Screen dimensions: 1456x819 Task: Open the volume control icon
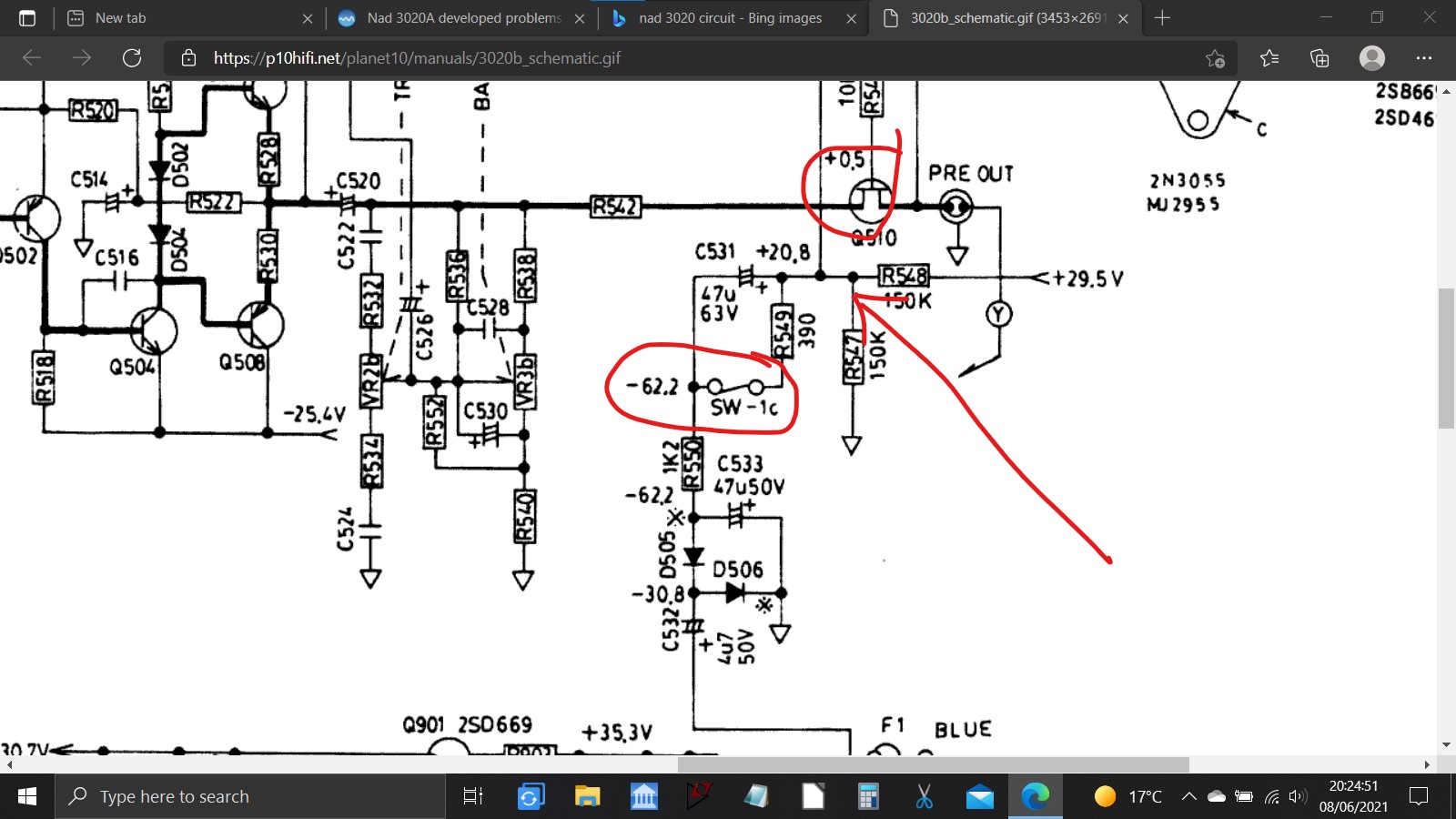pos(1298,797)
